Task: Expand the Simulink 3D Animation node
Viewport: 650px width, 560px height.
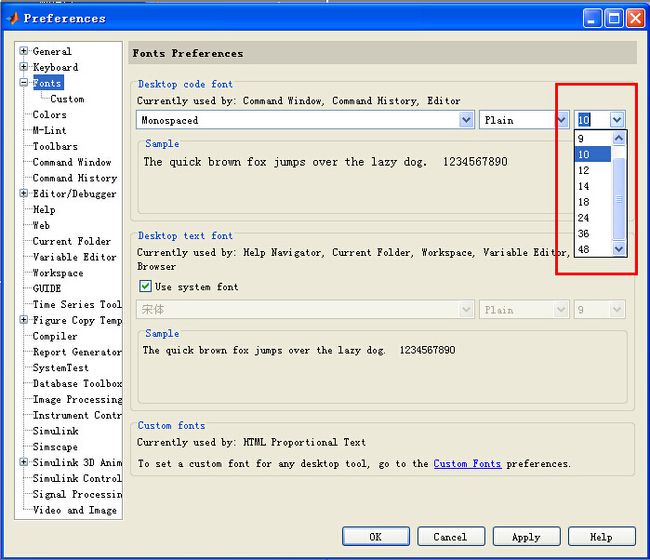Action: point(24,462)
